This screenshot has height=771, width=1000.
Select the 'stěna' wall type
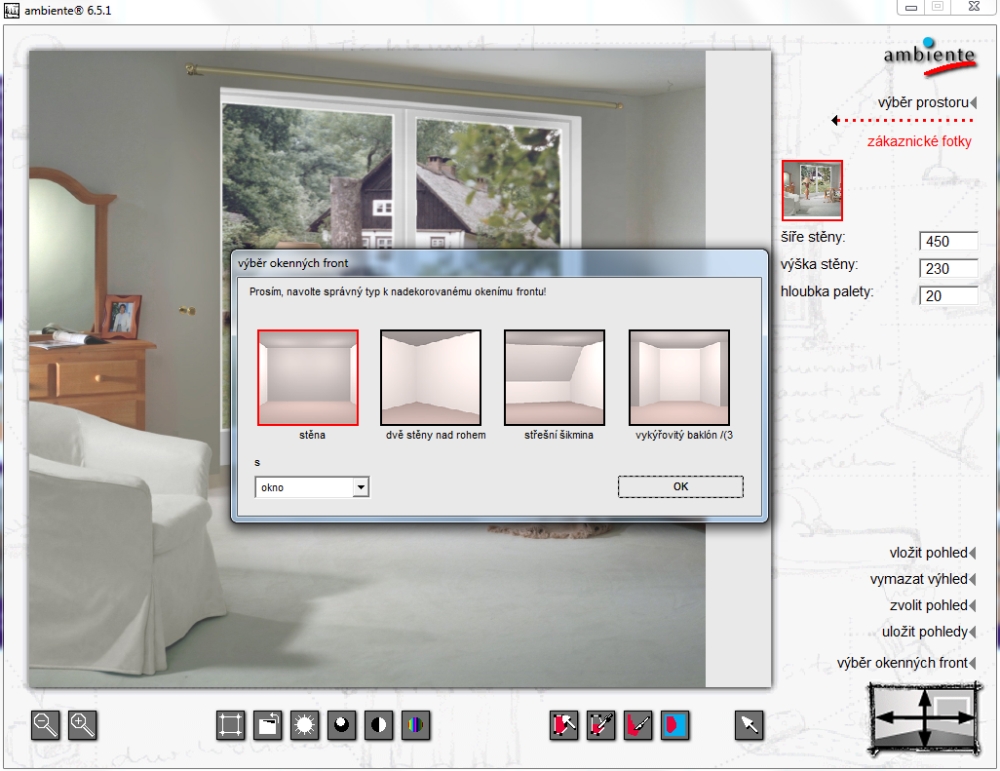pos(308,377)
